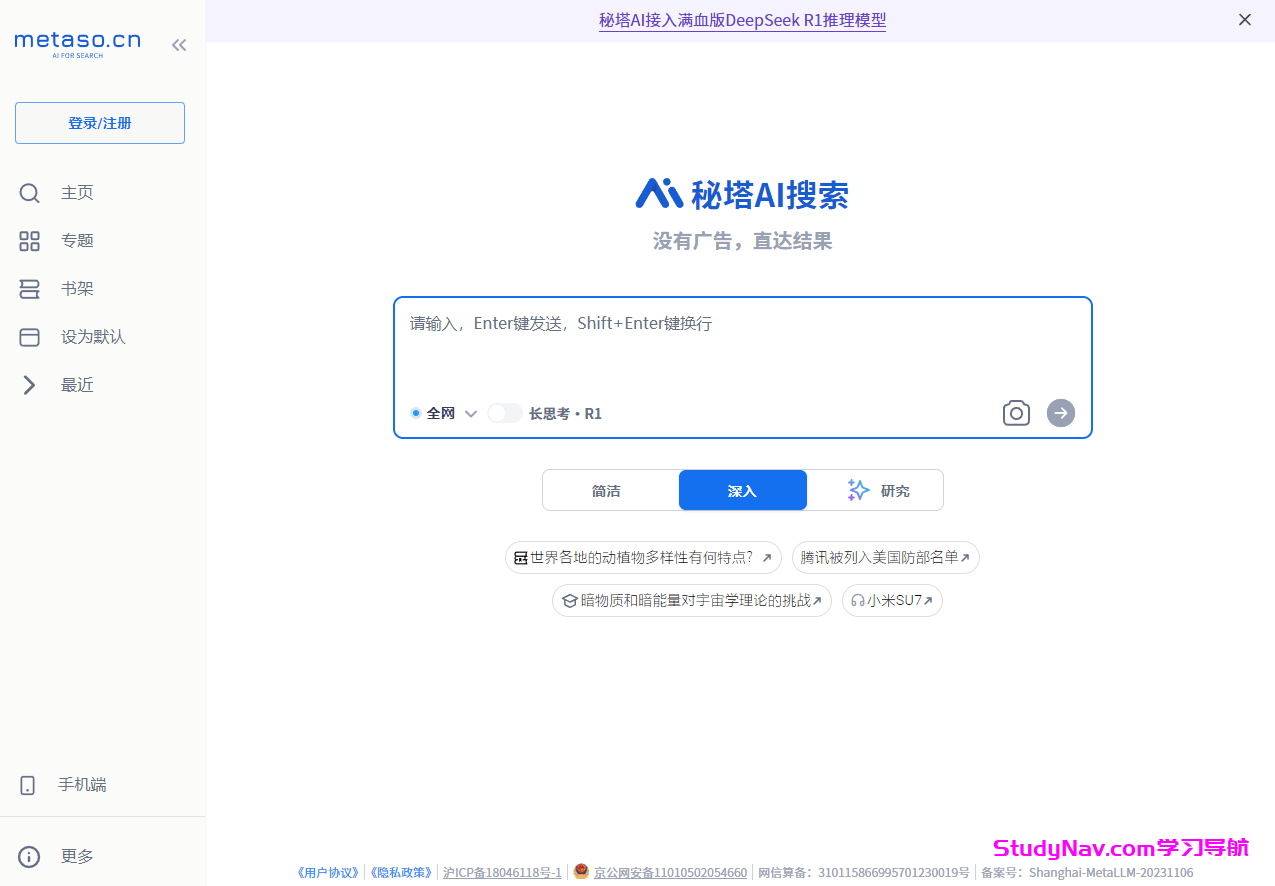Click the 备案号 Shanghai-MetaLLM-20231106 text
This screenshot has width=1275, height=886.
pyautogui.click(x=1087, y=873)
